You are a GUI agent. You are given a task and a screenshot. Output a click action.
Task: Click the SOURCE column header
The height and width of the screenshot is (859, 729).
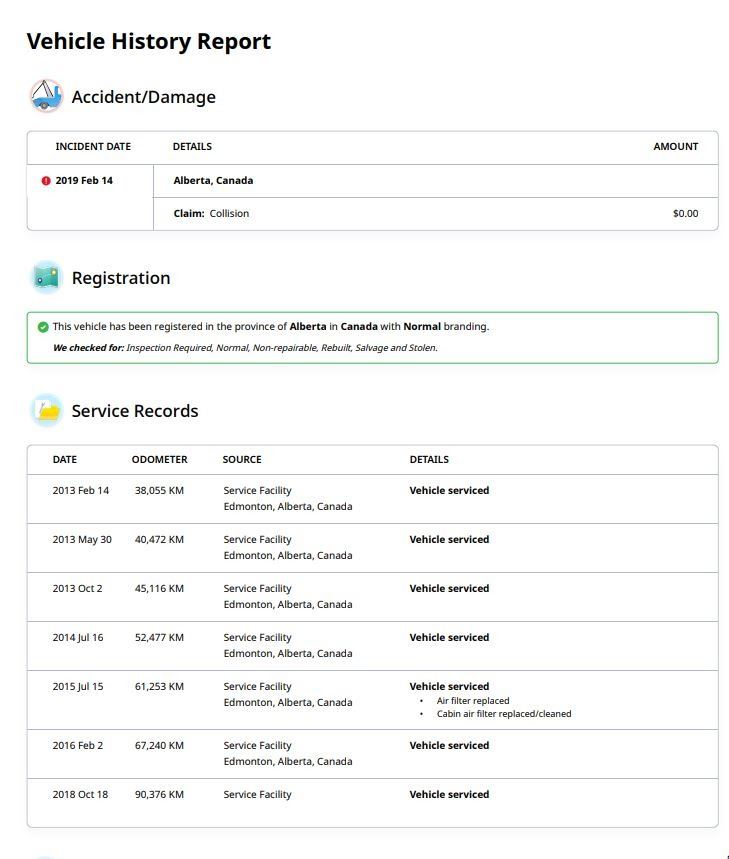(x=242, y=460)
